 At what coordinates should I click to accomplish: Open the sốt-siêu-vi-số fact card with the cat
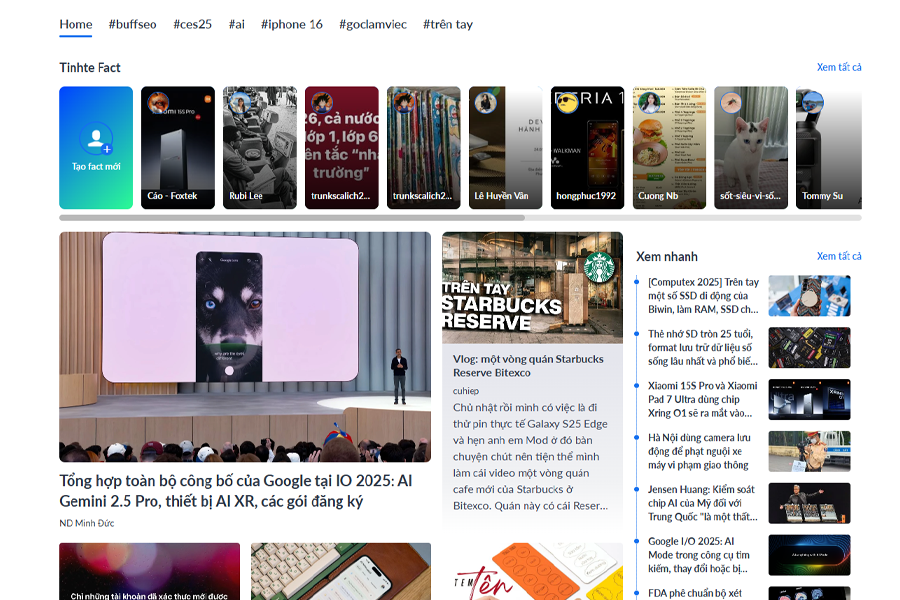[751, 148]
